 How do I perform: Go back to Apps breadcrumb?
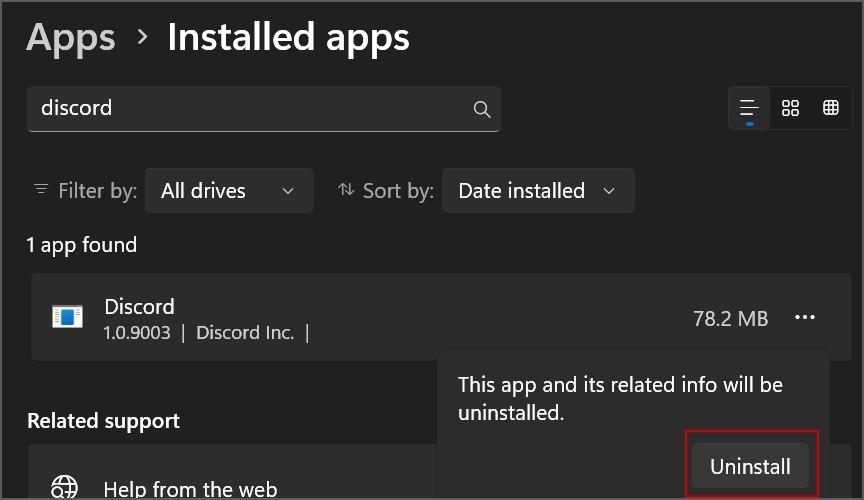[x=71, y=37]
